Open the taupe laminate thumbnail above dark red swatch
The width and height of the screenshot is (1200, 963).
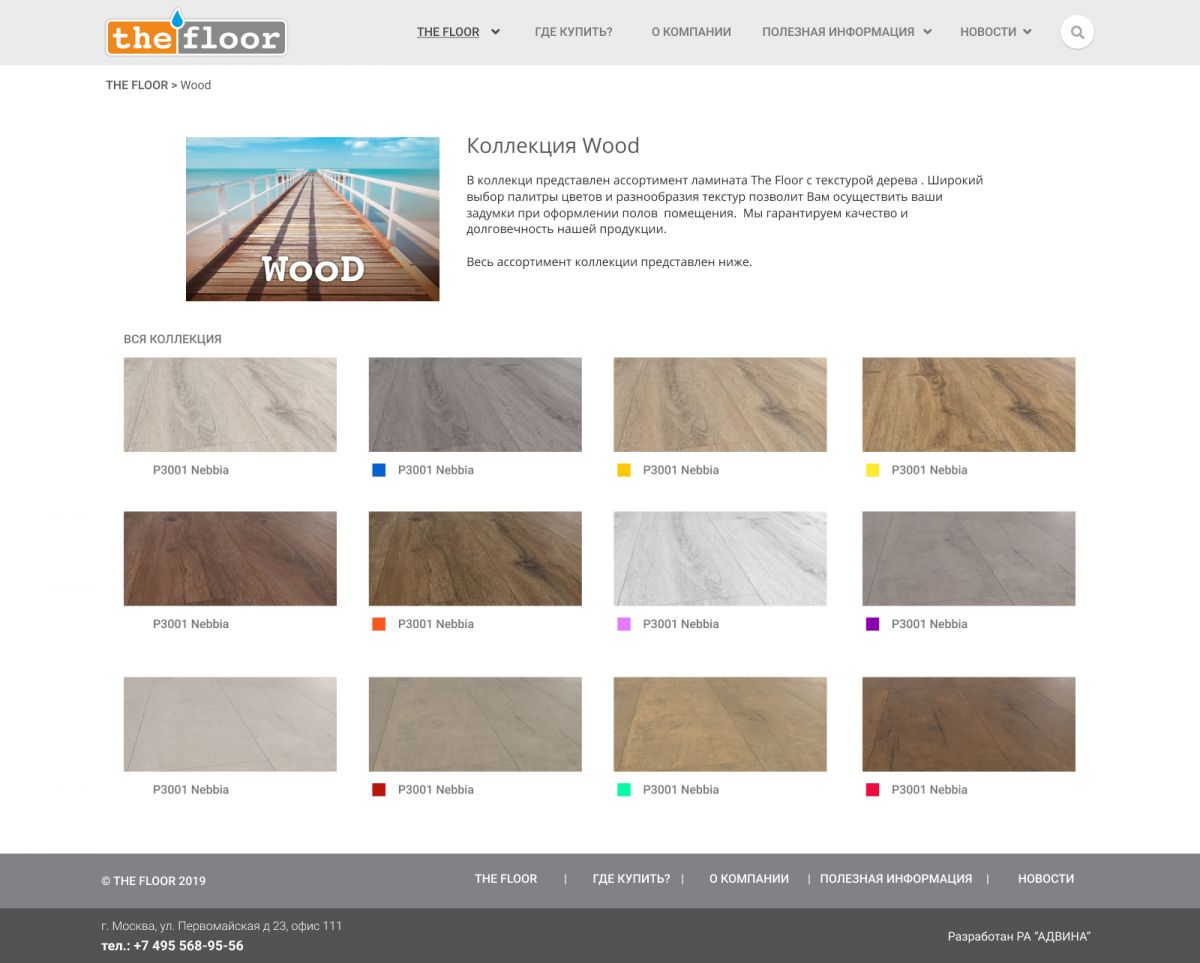pyautogui.click(x=475, y=724)
